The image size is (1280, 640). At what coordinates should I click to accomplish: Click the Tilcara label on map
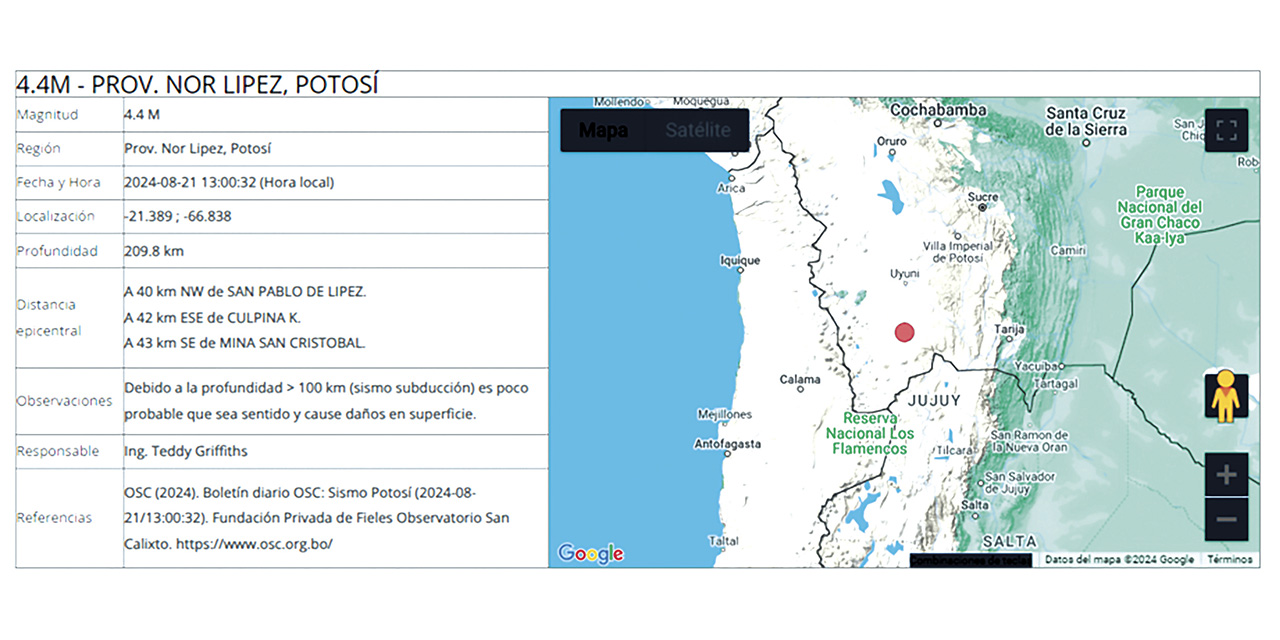pos(953,451)
